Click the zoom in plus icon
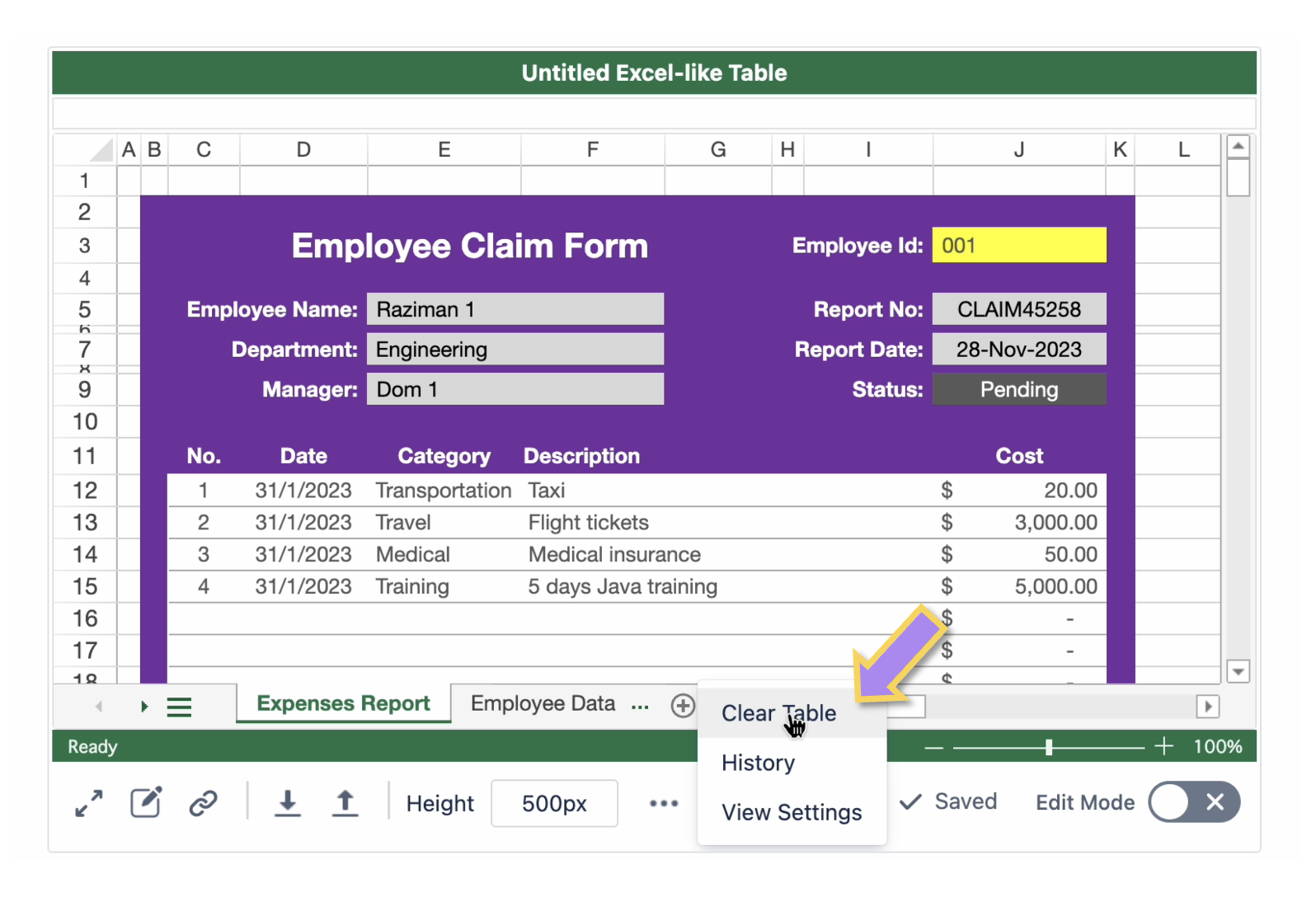Viewport: 1316px width, 902px height. (1163, 747)
